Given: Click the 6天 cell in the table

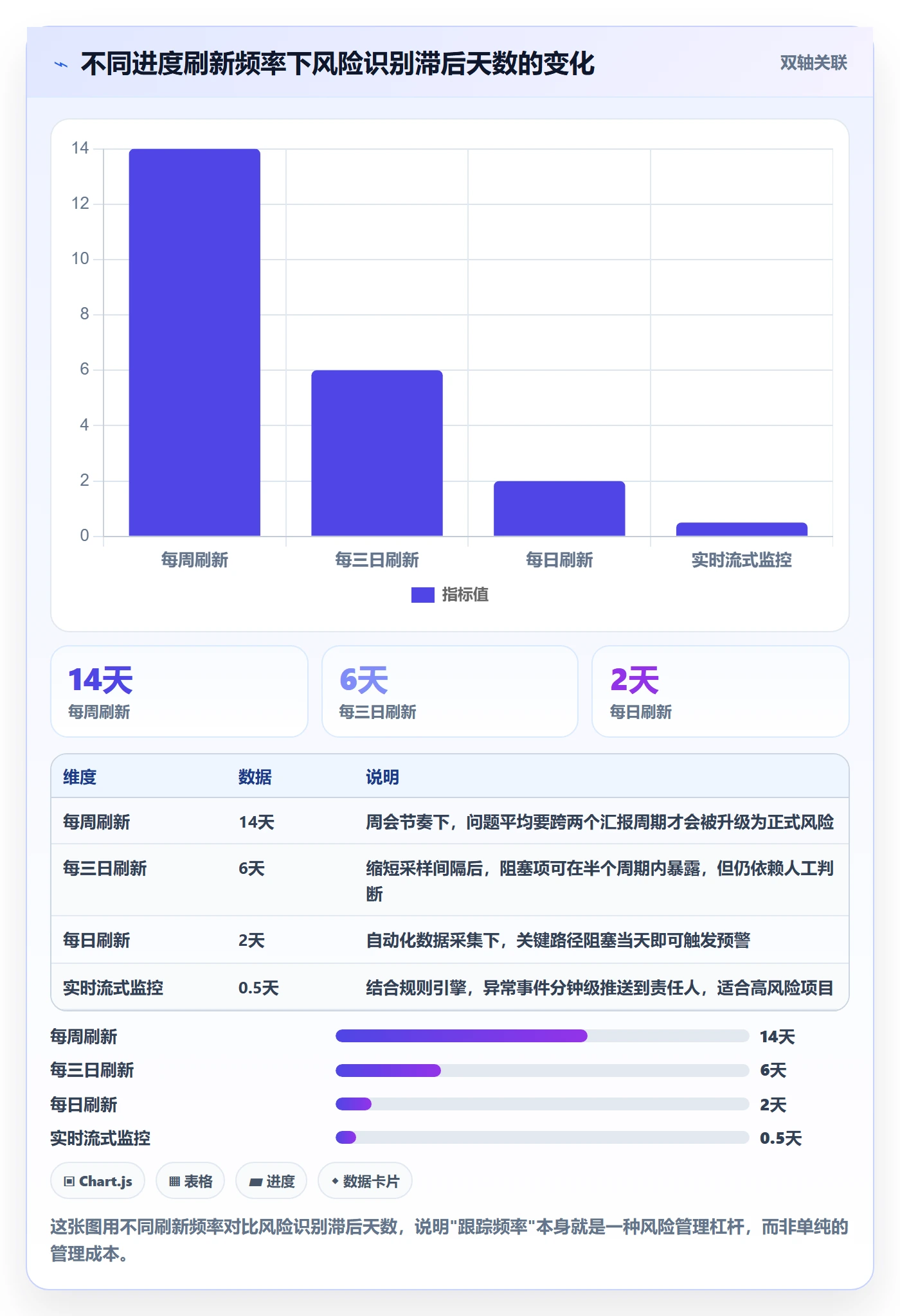Looking at the screenshot, I should tap(251, 869).
